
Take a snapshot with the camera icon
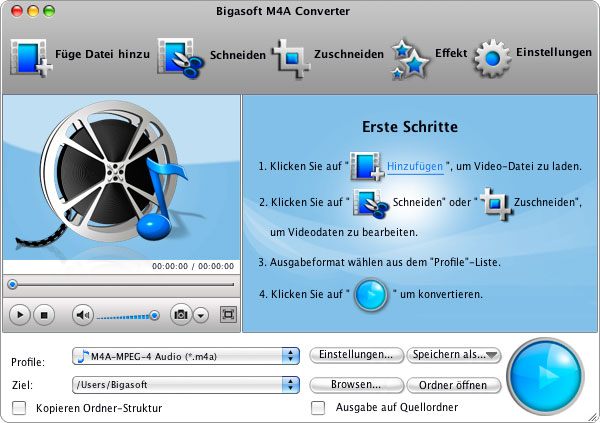click(x=181, y=315)
